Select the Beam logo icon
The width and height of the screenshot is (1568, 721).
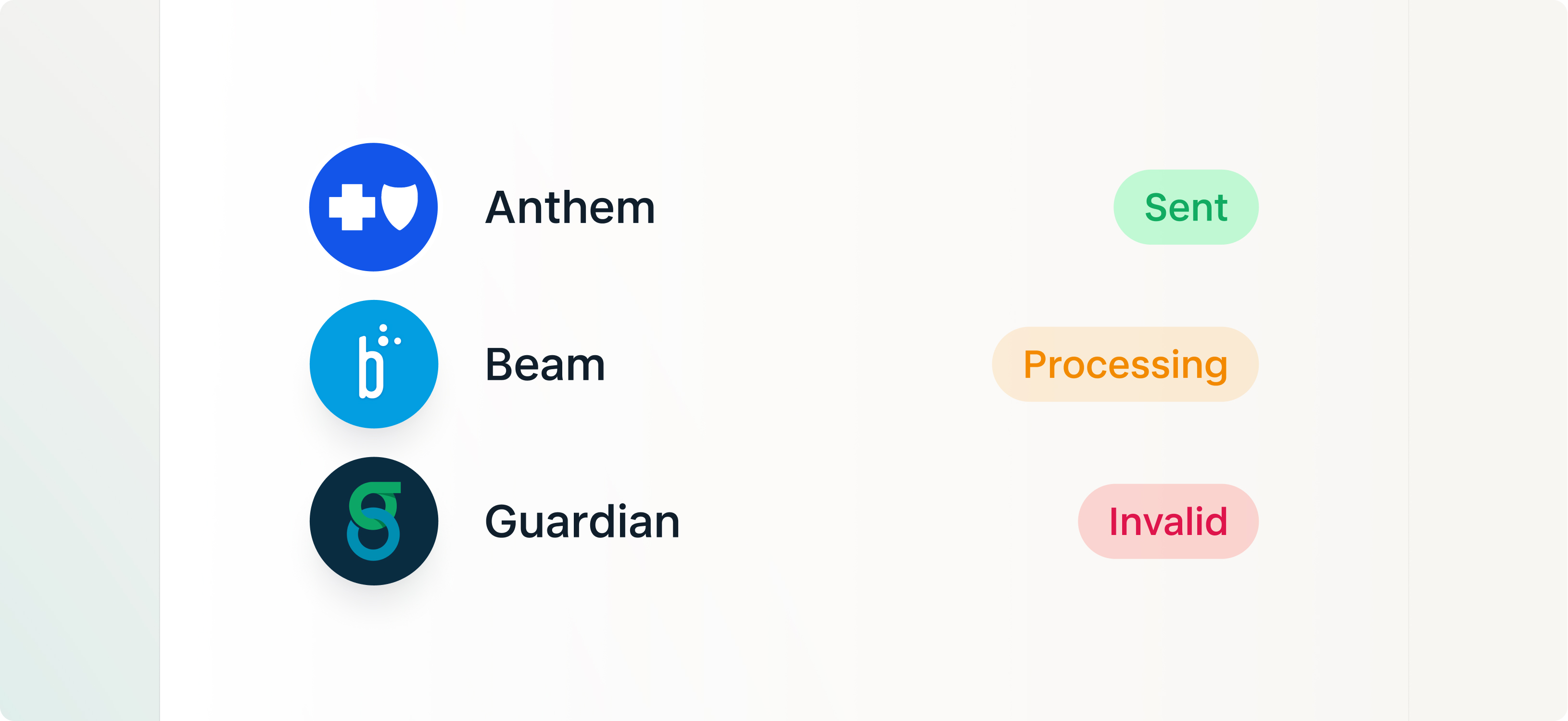pos(373,364)
